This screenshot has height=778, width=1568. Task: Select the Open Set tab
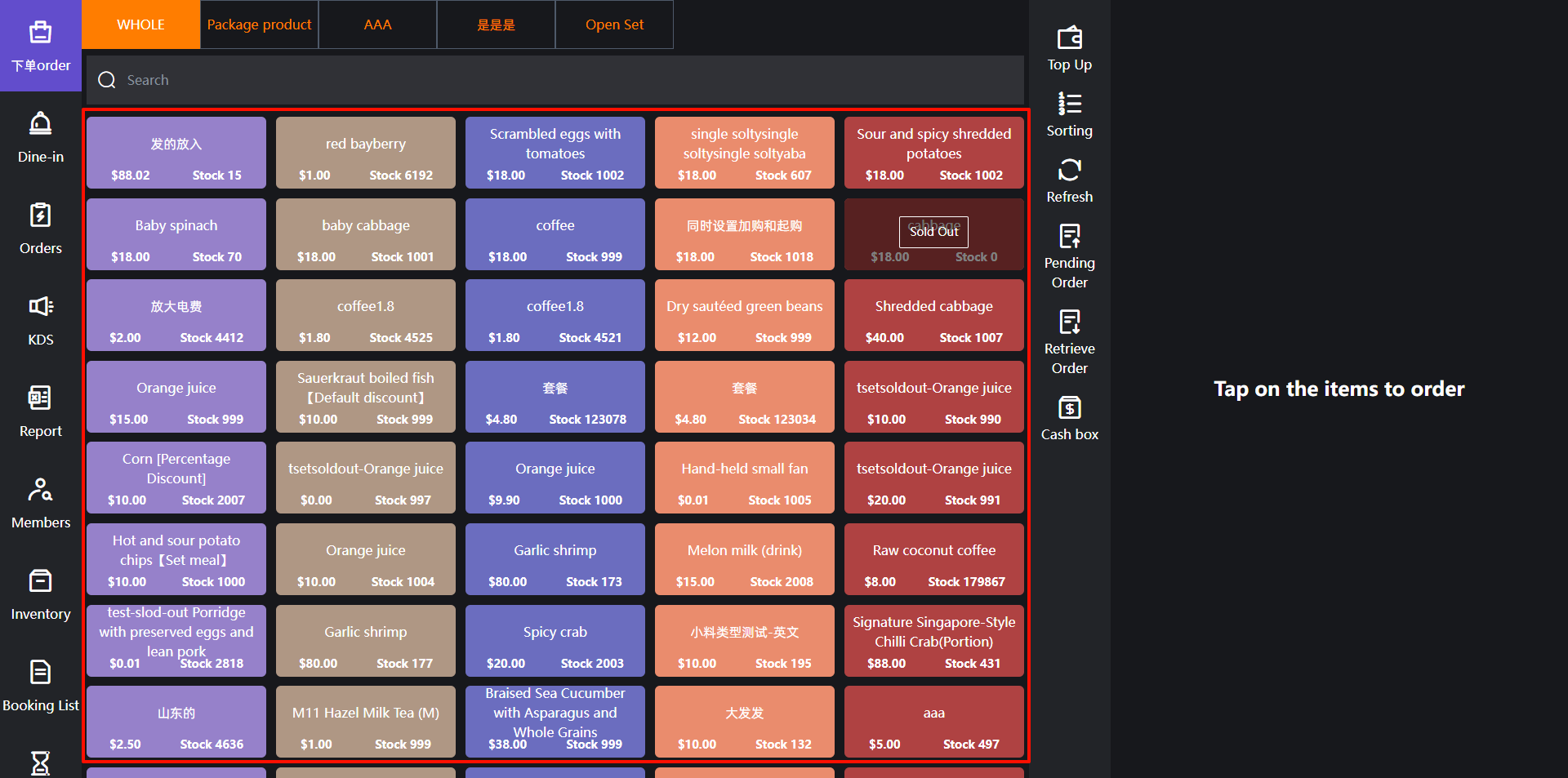point(614,24)
